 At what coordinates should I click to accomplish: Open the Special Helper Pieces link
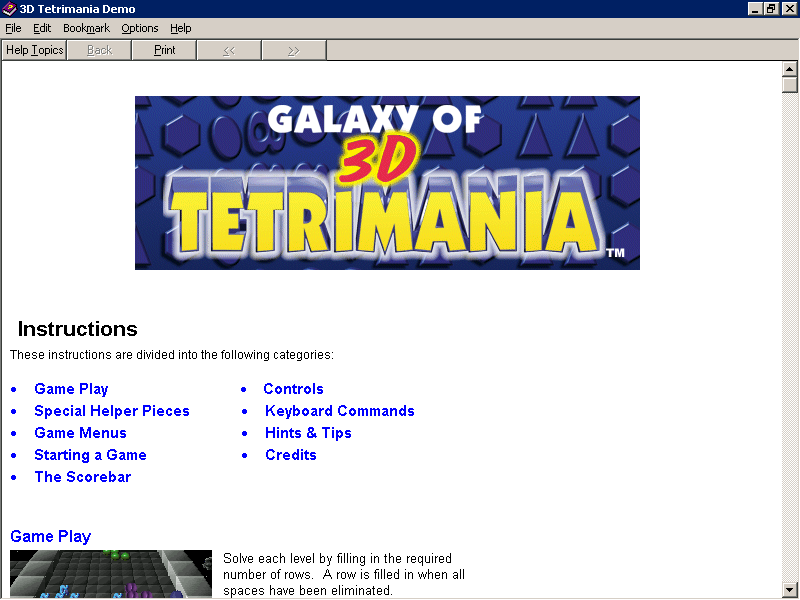(112, 411)
